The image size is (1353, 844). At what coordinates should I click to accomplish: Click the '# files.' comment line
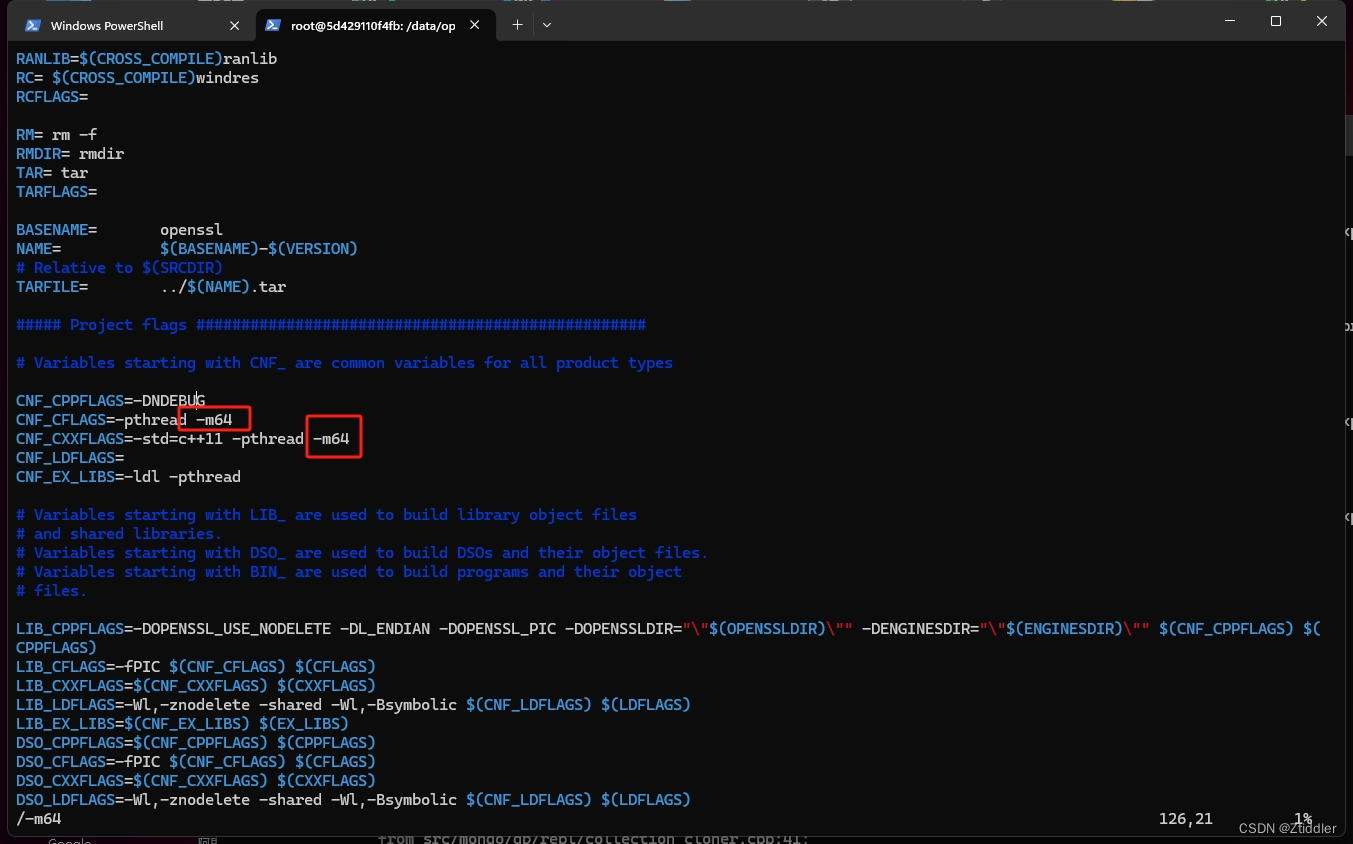pyautogui.click(x=52, y=591)
